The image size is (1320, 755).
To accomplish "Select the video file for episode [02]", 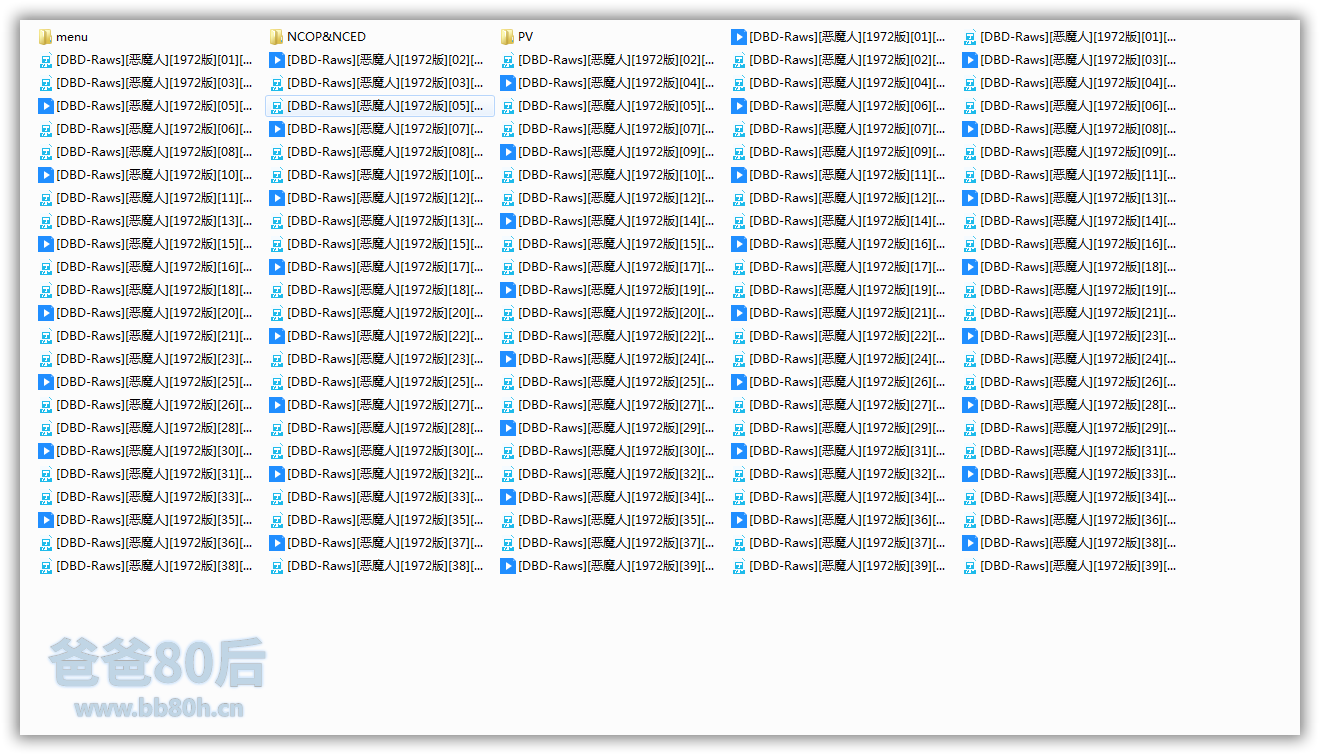I will [x=377, y=60].
